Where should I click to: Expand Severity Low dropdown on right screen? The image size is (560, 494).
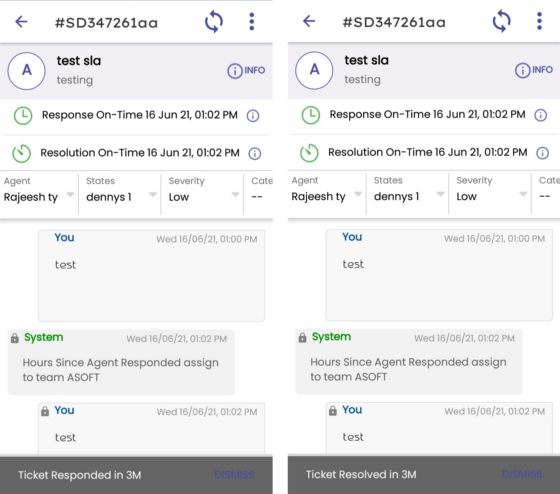point(490,194)
